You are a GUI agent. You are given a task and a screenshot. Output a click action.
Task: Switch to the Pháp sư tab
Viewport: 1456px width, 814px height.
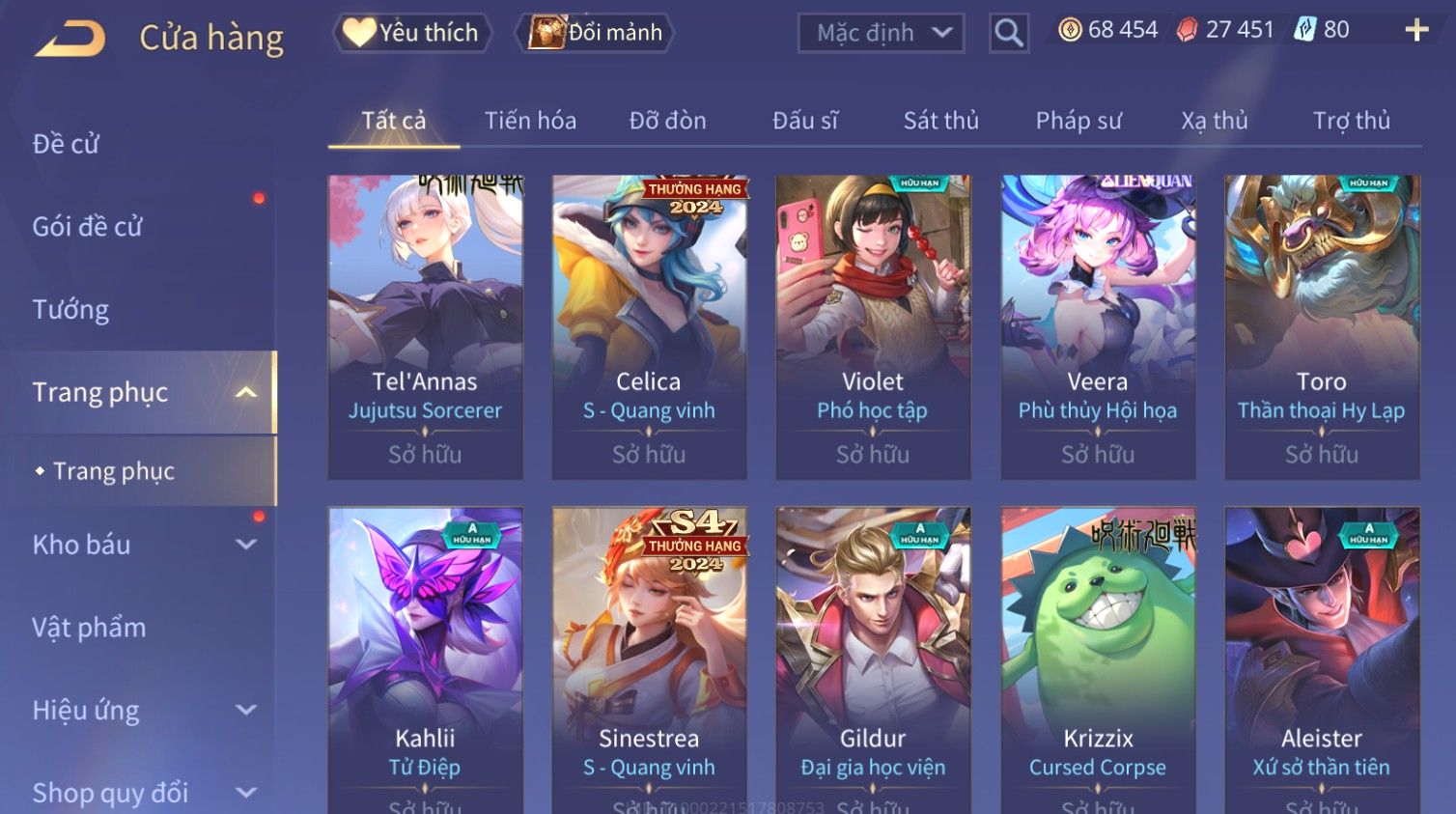(1078, 121)
